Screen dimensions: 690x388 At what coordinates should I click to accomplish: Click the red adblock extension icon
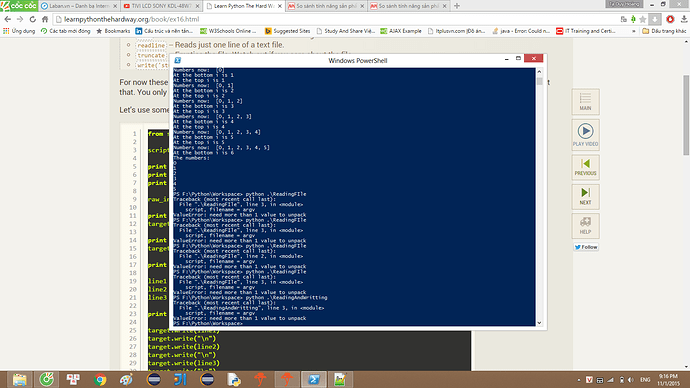tap(670, 19)
